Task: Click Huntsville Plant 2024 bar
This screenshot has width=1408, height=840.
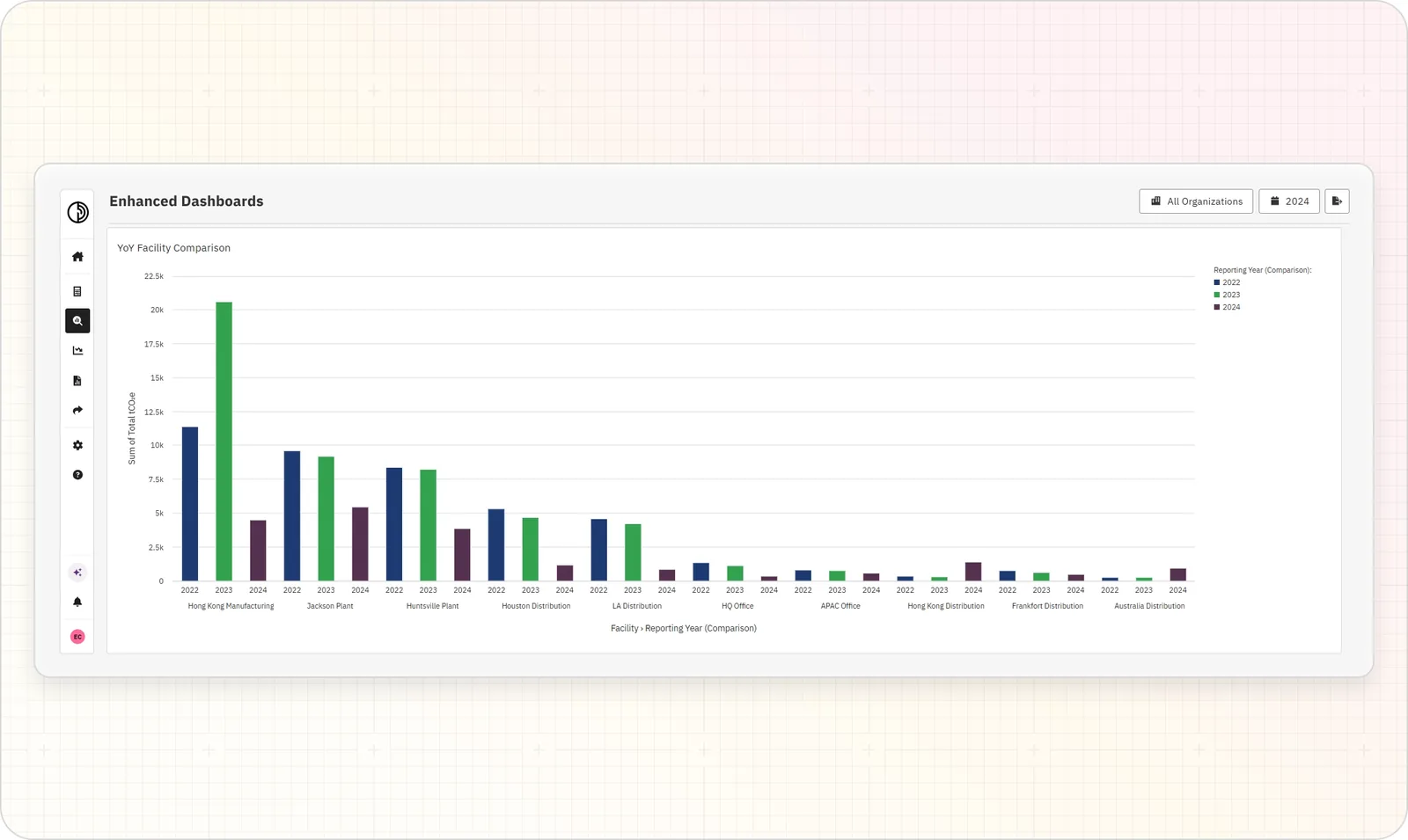Action: click(462, 555)
